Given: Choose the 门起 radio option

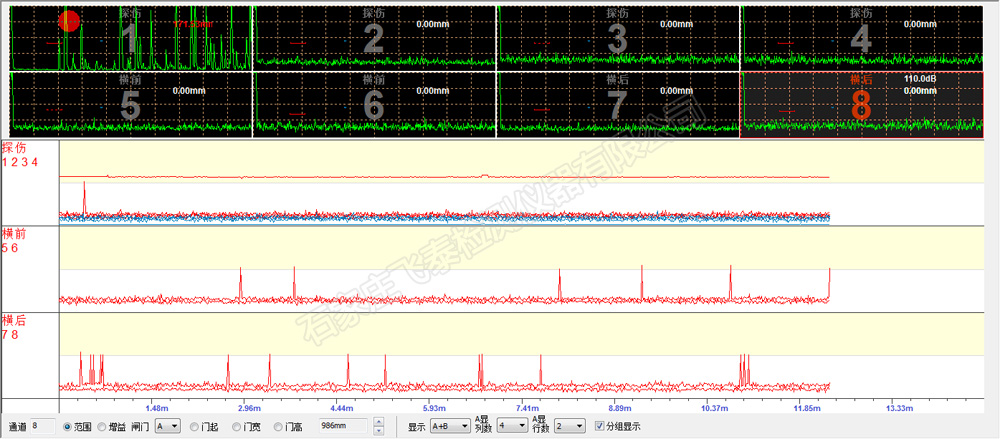Looking at the screenshot, I should tap(194, 426).
